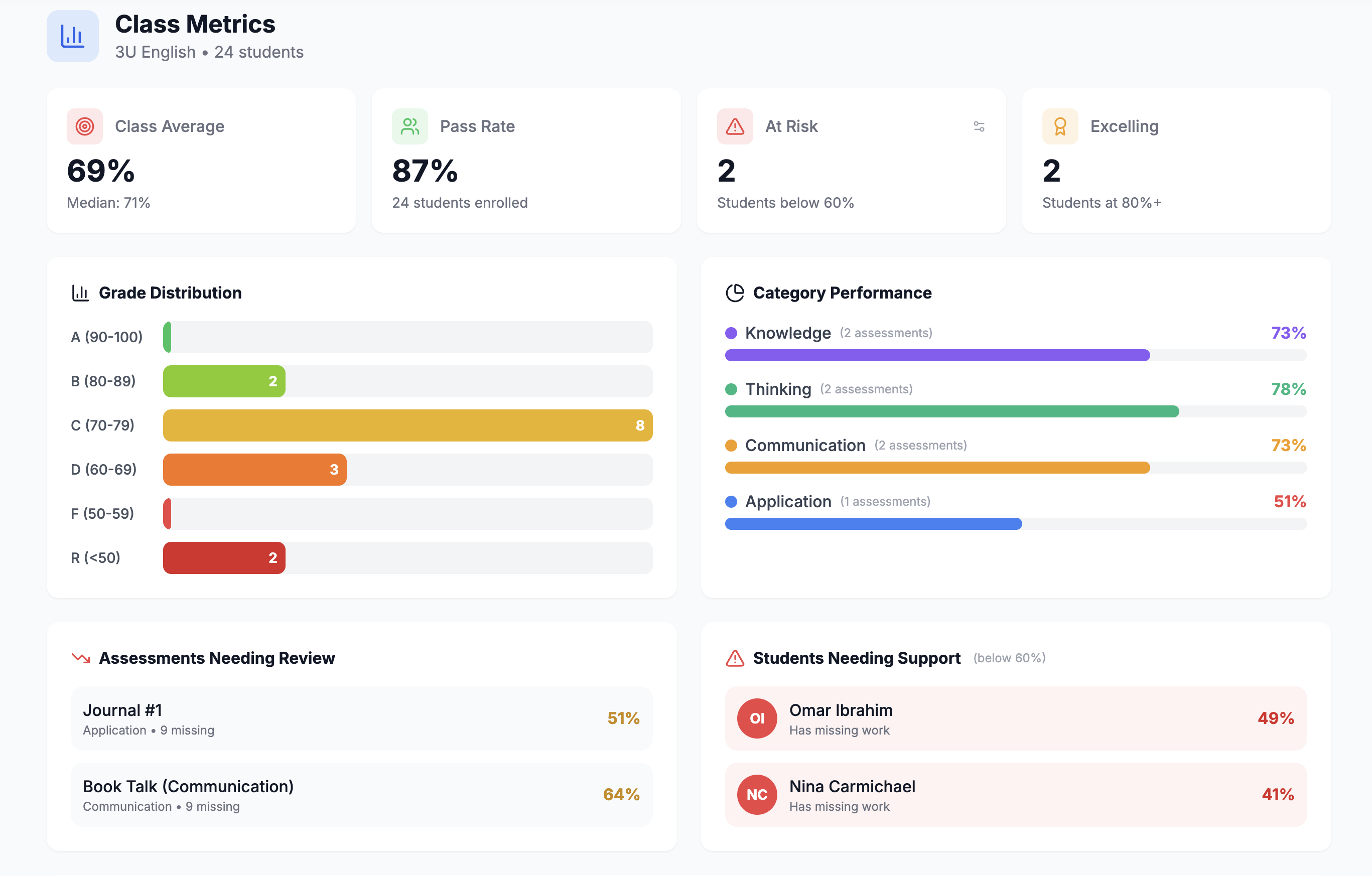Click the Grade Distribution chart icon

click(x=80, y=293)
